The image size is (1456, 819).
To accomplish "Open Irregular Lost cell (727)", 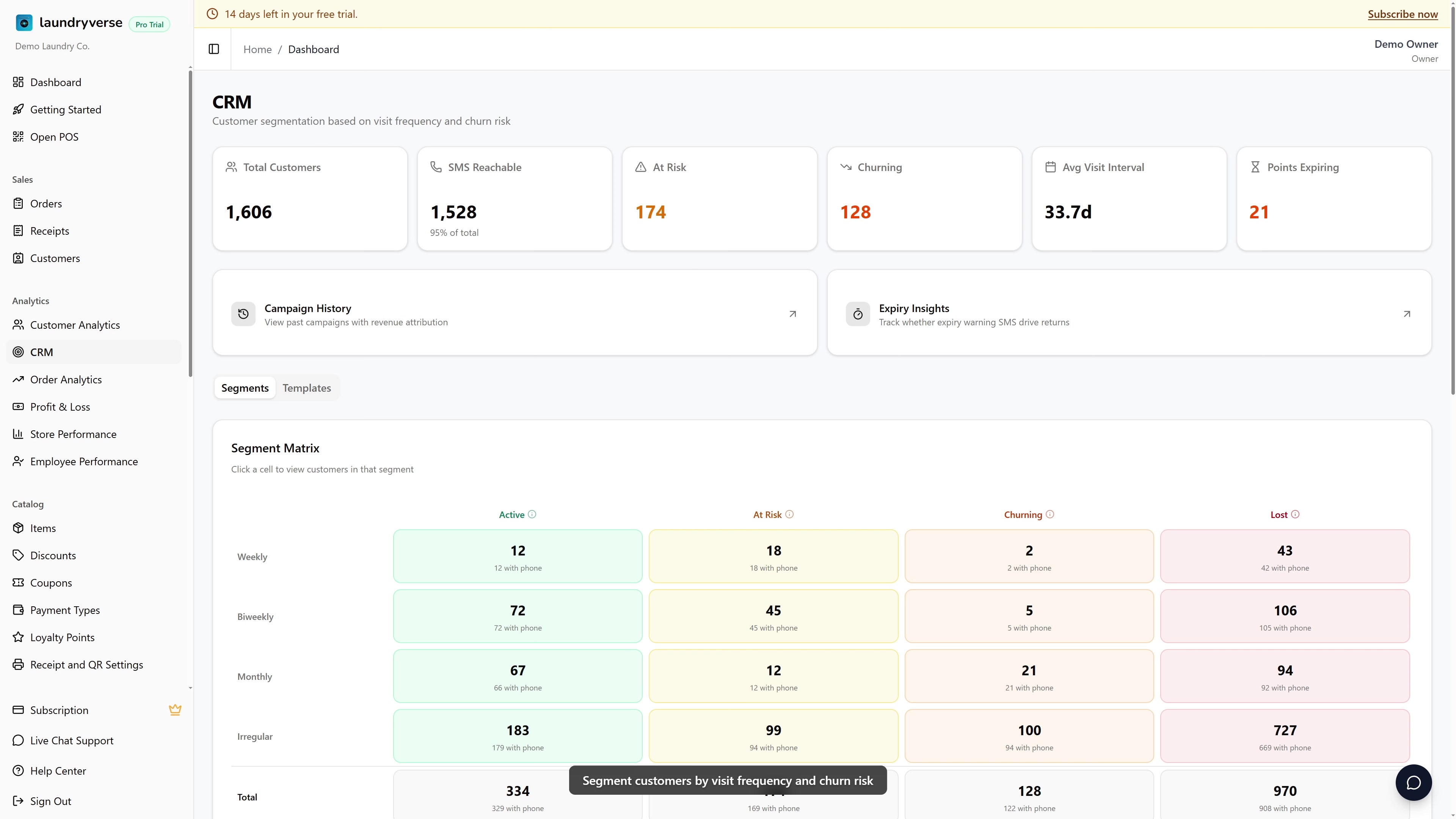I will [x=1285, y=736].
